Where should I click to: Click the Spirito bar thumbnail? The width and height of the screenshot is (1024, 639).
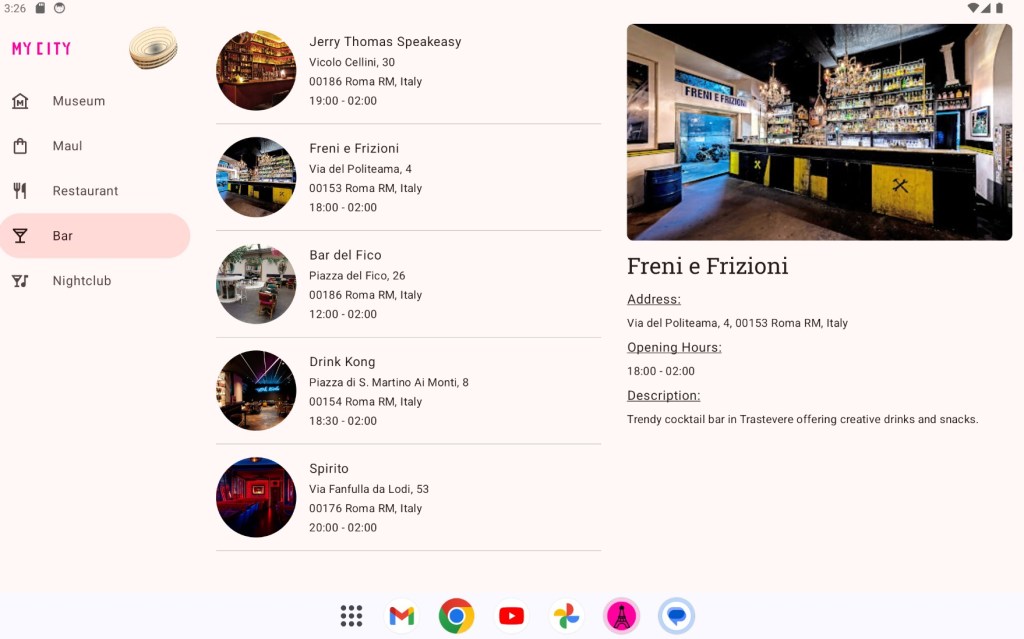pos(256,497)
